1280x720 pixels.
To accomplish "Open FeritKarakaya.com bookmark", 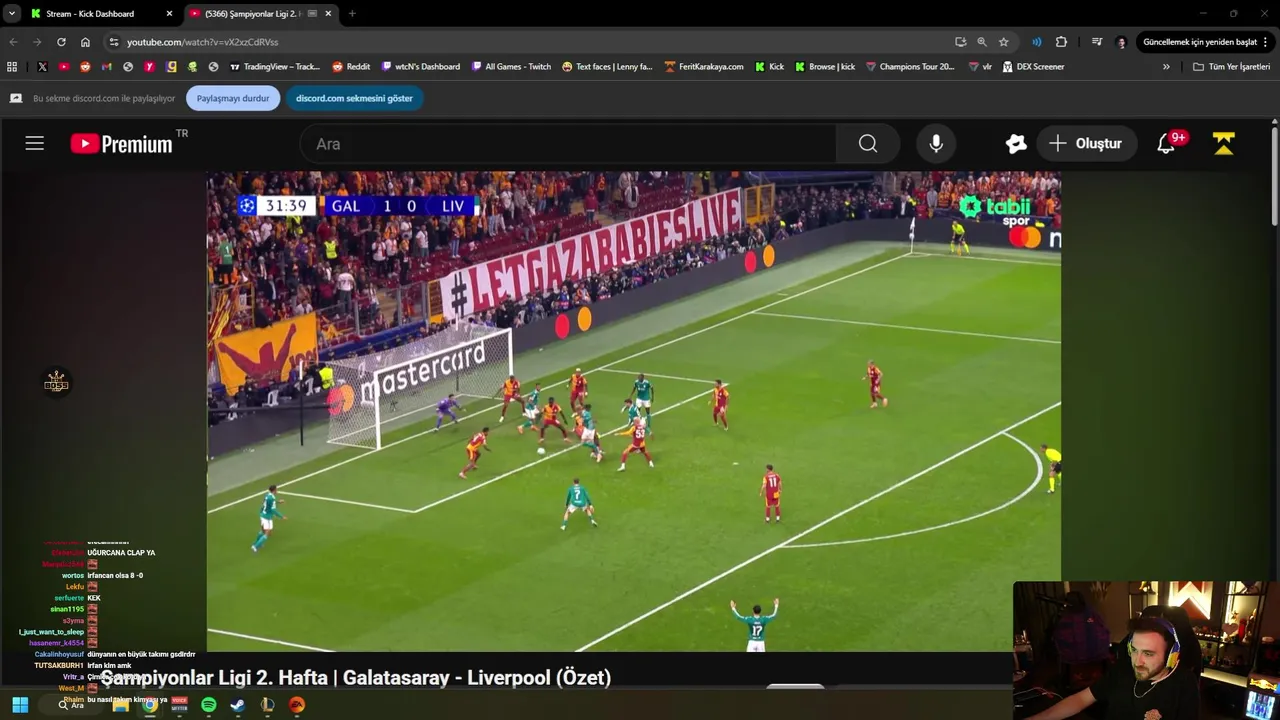I will 704,67.
